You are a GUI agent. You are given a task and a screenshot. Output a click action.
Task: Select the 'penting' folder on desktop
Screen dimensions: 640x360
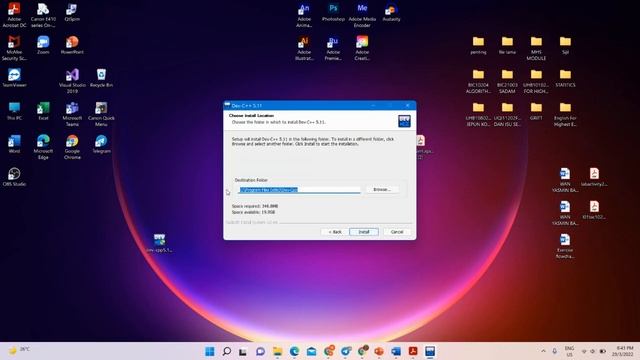tap(478, 45)
